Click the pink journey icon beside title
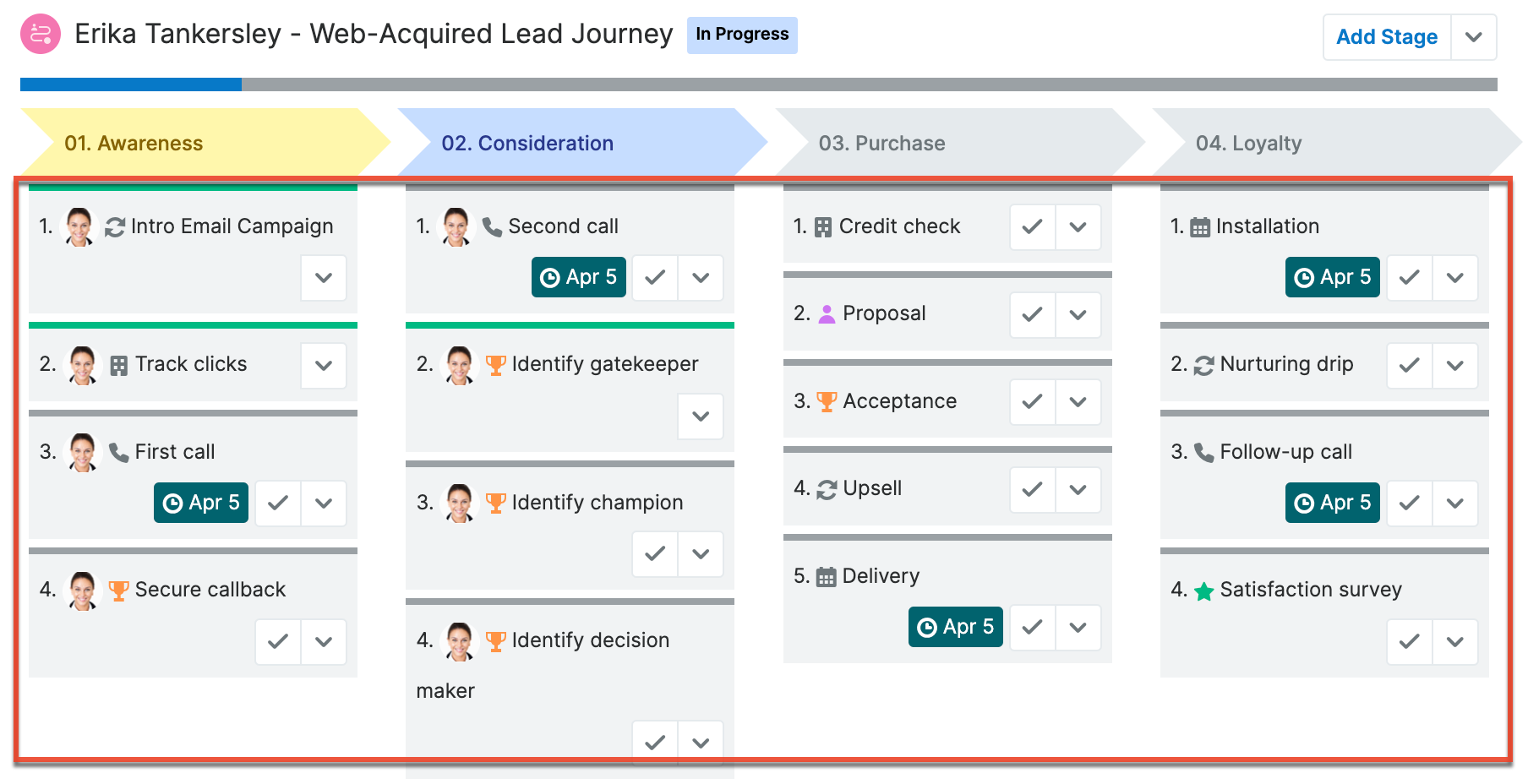Screen dimensions: 1528x784 coord(41,34)
